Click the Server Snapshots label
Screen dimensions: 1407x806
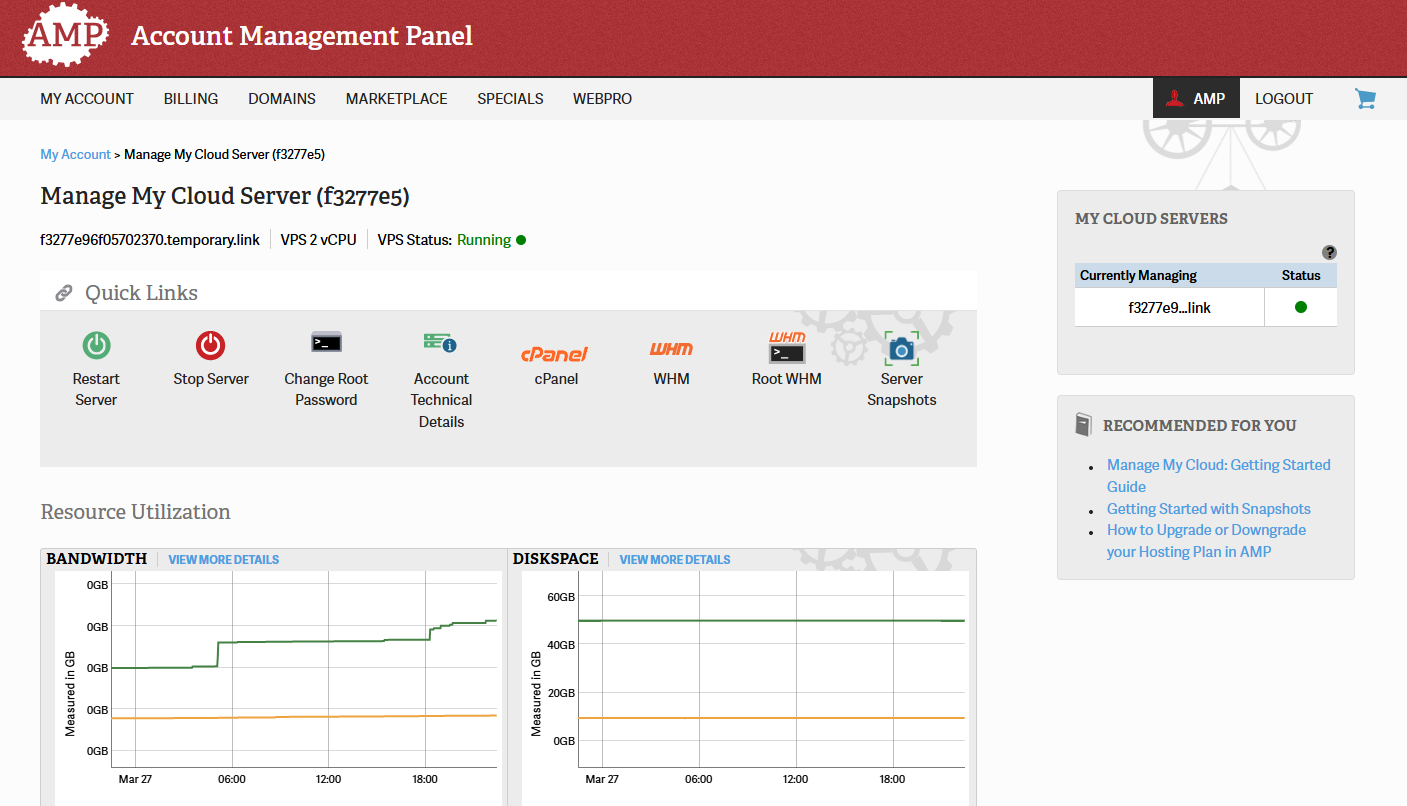pos(902,389)
